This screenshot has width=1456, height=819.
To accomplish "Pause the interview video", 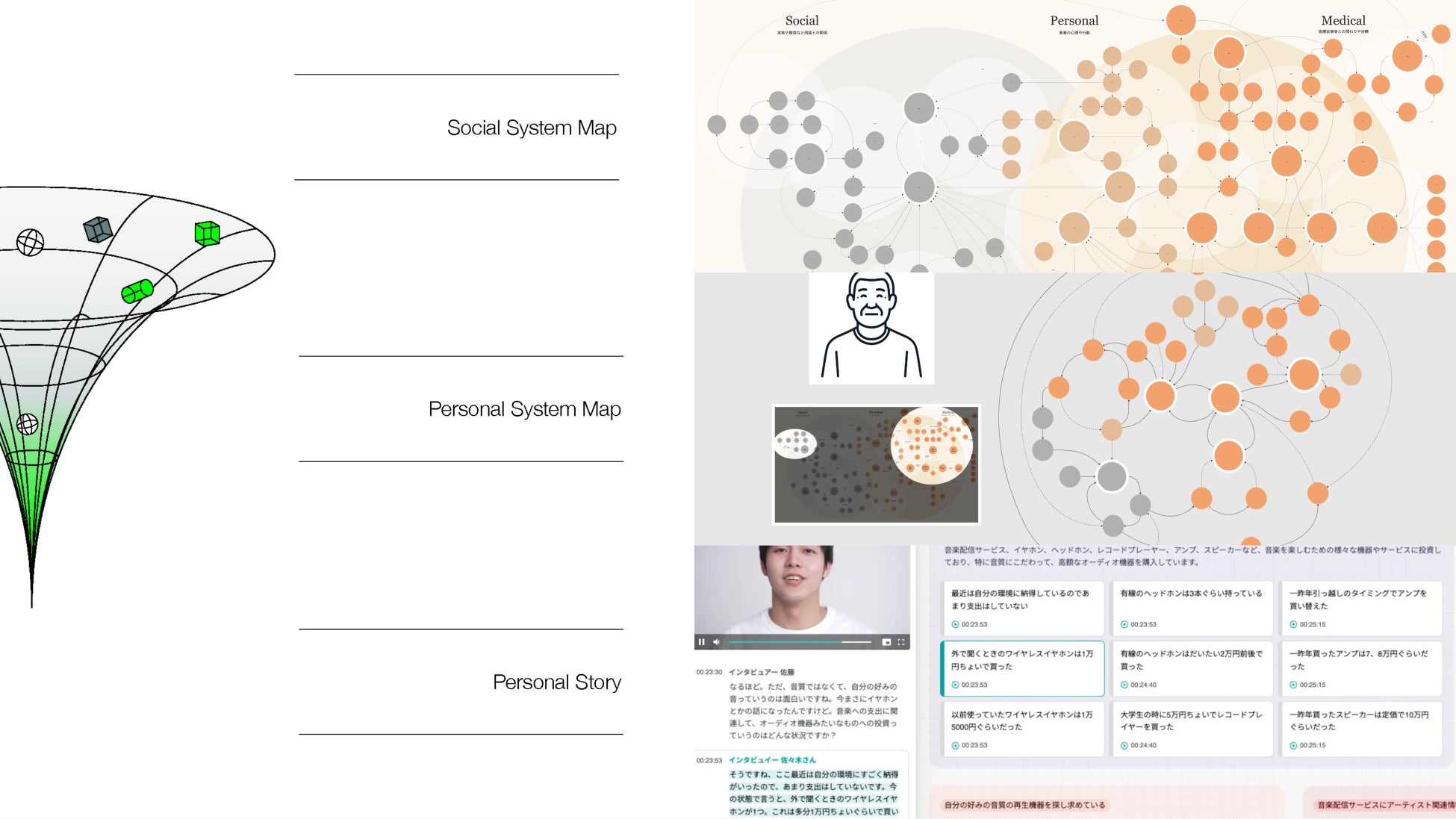I will pos(701,642).
